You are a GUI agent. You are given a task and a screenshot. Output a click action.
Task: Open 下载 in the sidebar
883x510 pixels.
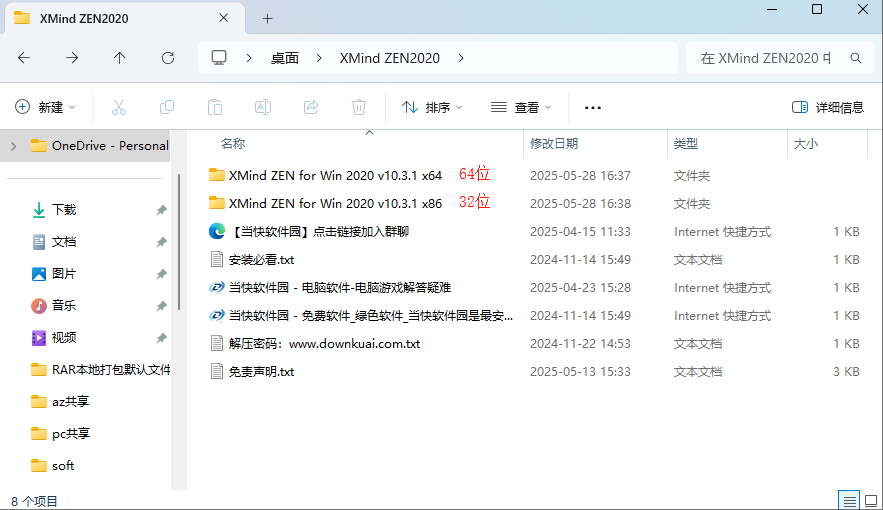point(64,210)
